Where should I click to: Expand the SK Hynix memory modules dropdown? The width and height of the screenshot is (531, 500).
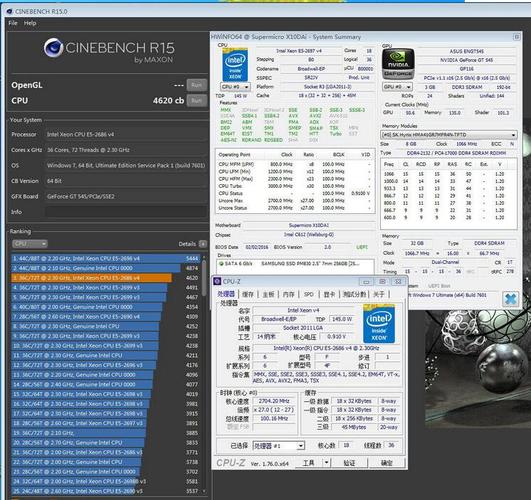pyautogui.click(x=448, y=135)
